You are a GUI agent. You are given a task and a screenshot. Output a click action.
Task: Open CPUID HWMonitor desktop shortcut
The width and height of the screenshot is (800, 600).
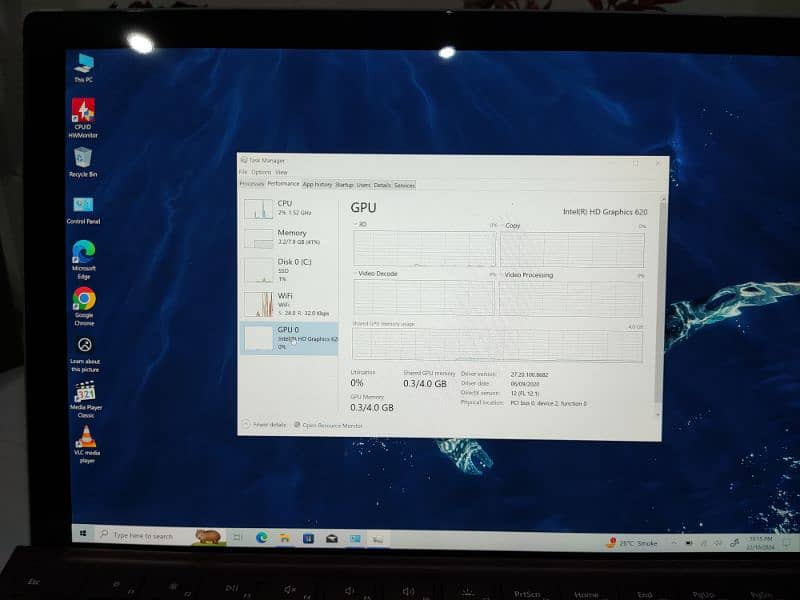(x=83, y=112)
